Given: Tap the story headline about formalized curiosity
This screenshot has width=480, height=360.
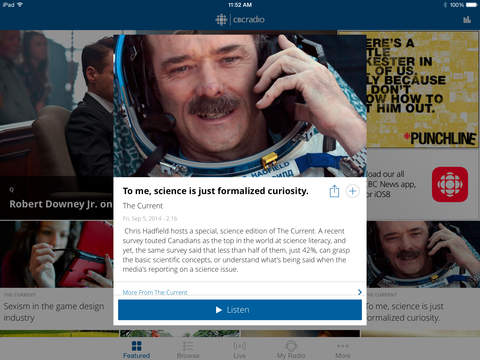Looking at the screenshot, I should pos(215,191).
